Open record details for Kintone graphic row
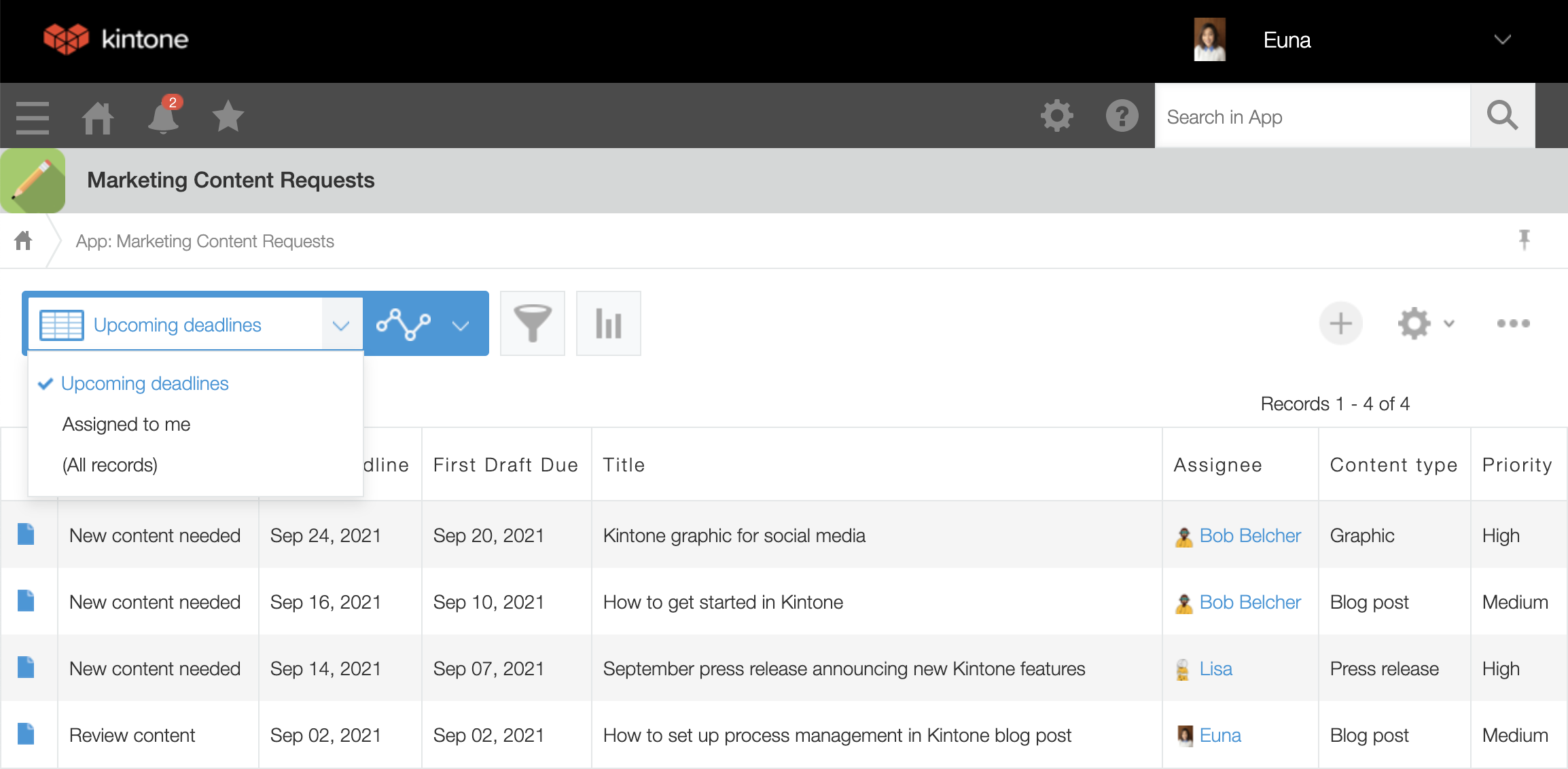The width and height of the screenshot is (1568, 769). [26, 535]
